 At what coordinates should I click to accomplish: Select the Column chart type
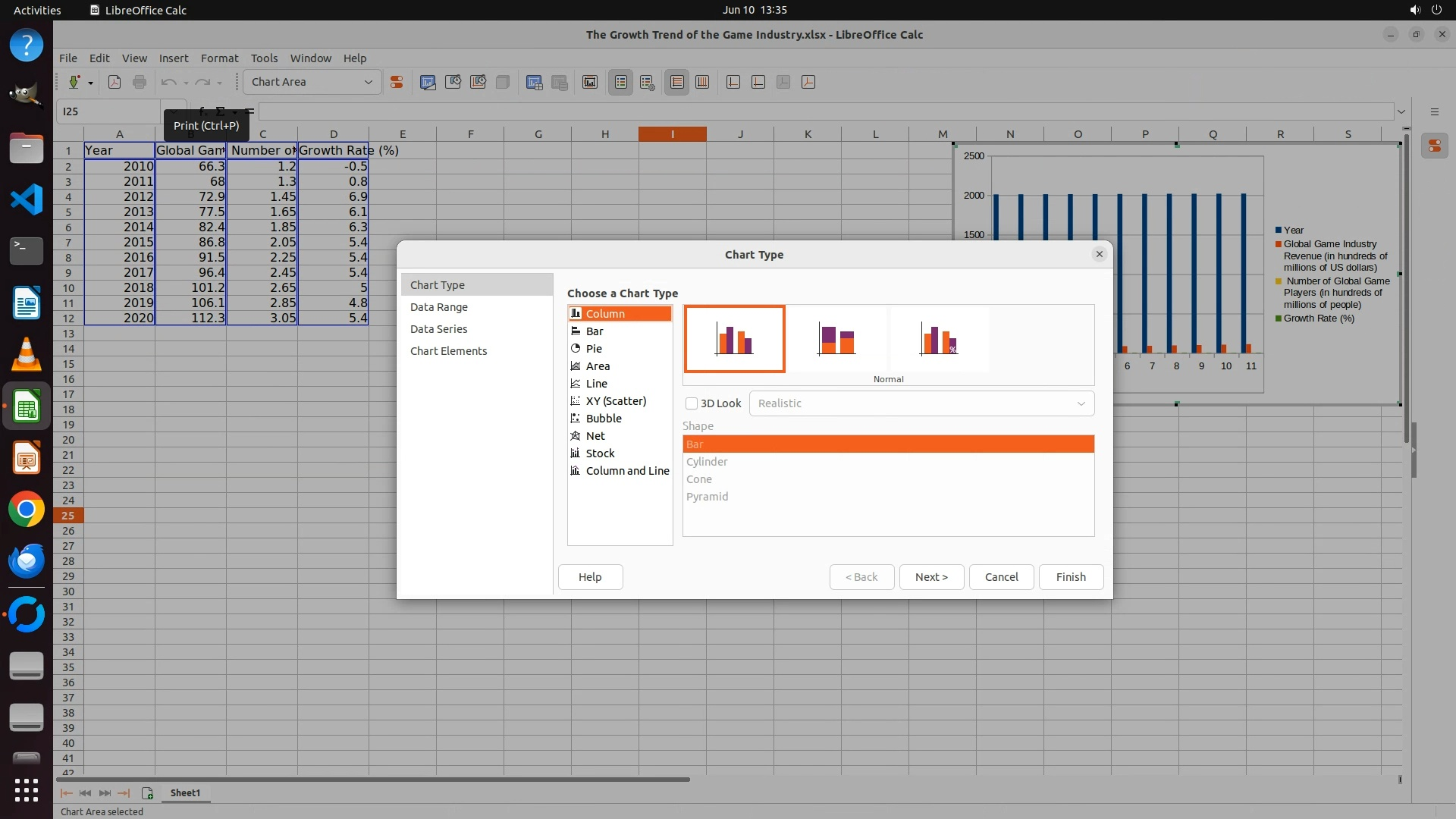pyautogui.click(x=604, y=314)
